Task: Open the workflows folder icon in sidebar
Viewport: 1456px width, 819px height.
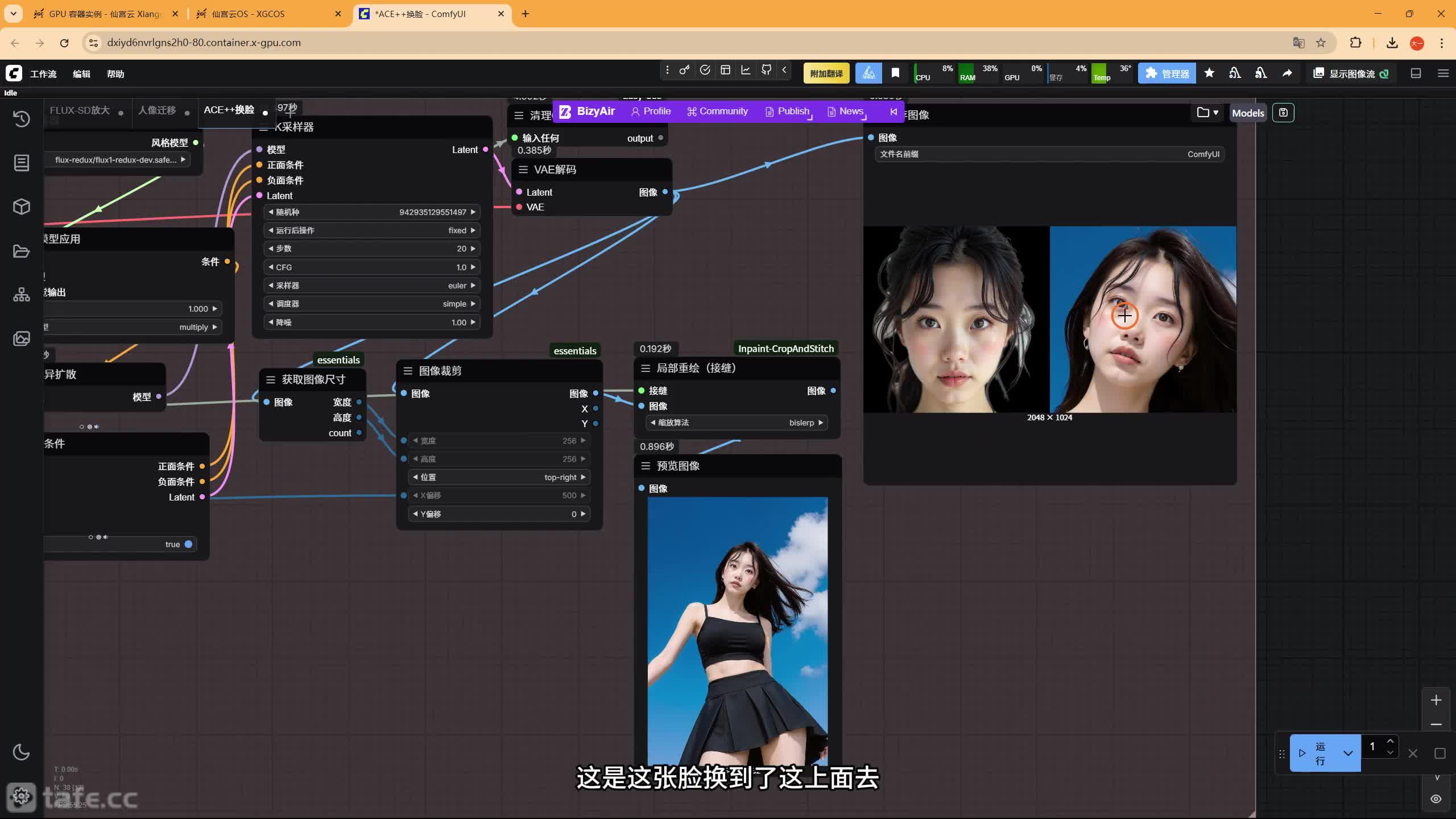Action: click(22, 251)
